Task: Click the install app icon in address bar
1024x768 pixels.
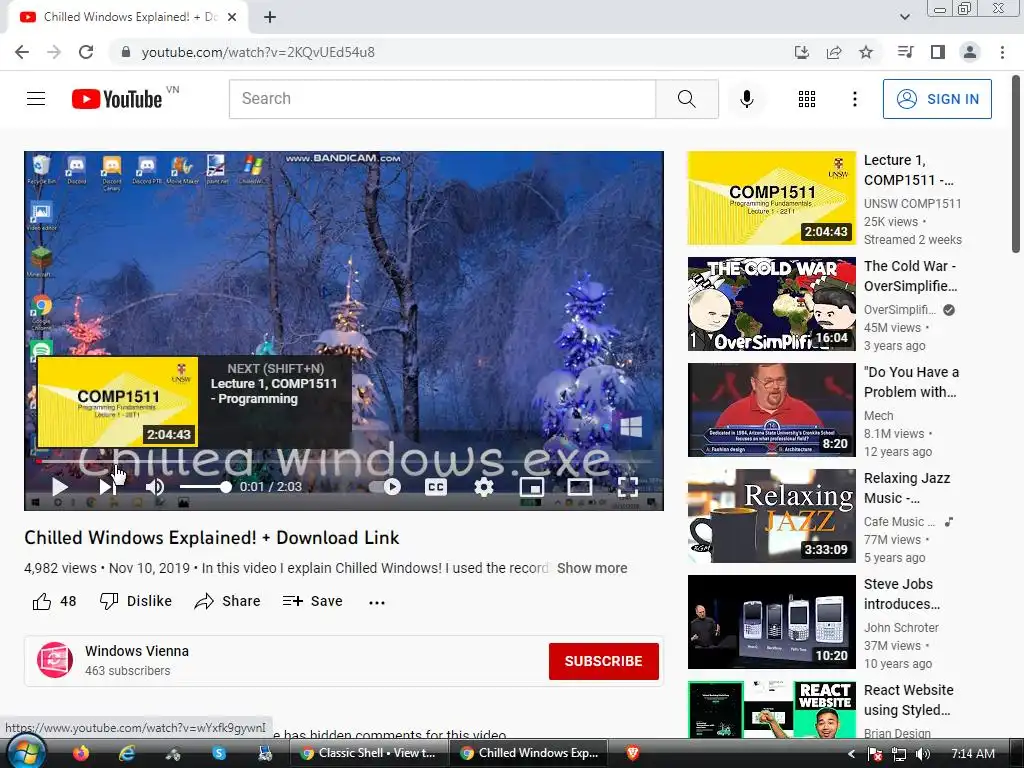Action: tap(801, 52)
